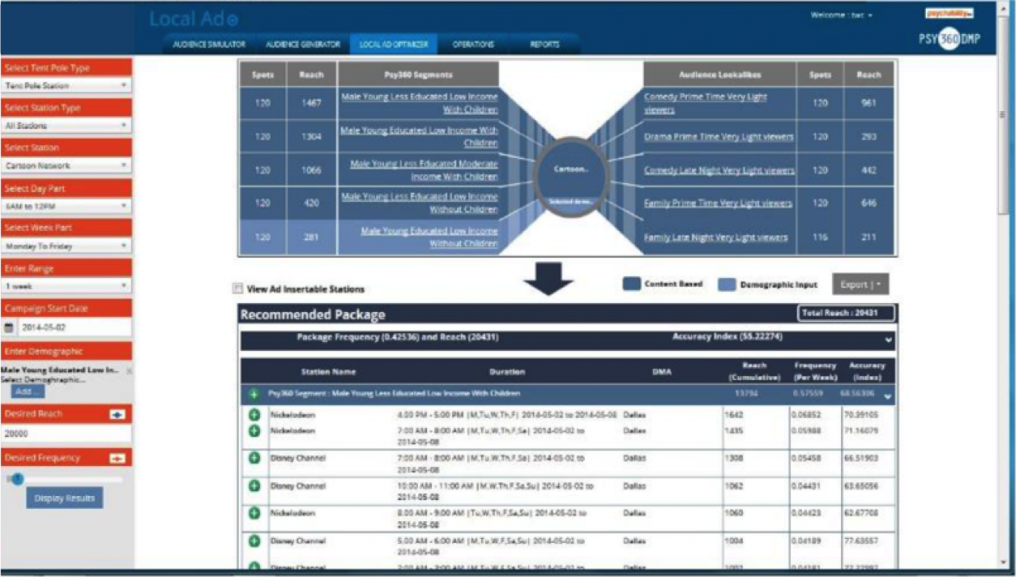Click reach value 961 in lookalikes table
Viewport: 1024px width, 577px height.
click(x=869, y=103)
